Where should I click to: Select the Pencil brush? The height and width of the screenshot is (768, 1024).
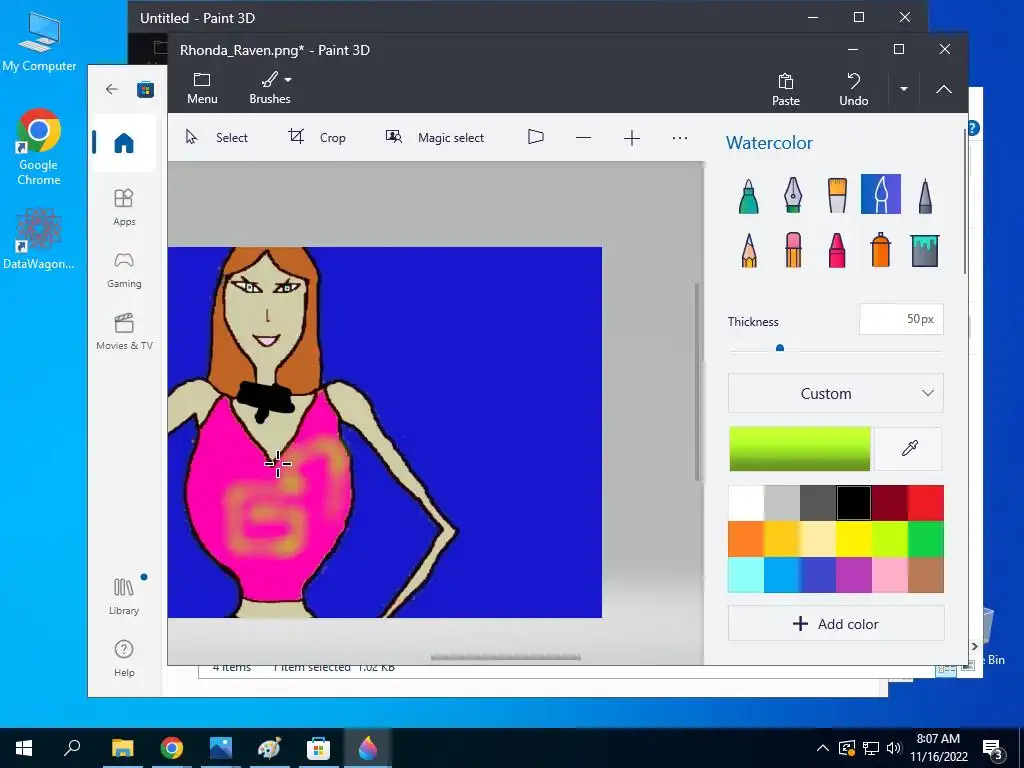tap(748, 250)
